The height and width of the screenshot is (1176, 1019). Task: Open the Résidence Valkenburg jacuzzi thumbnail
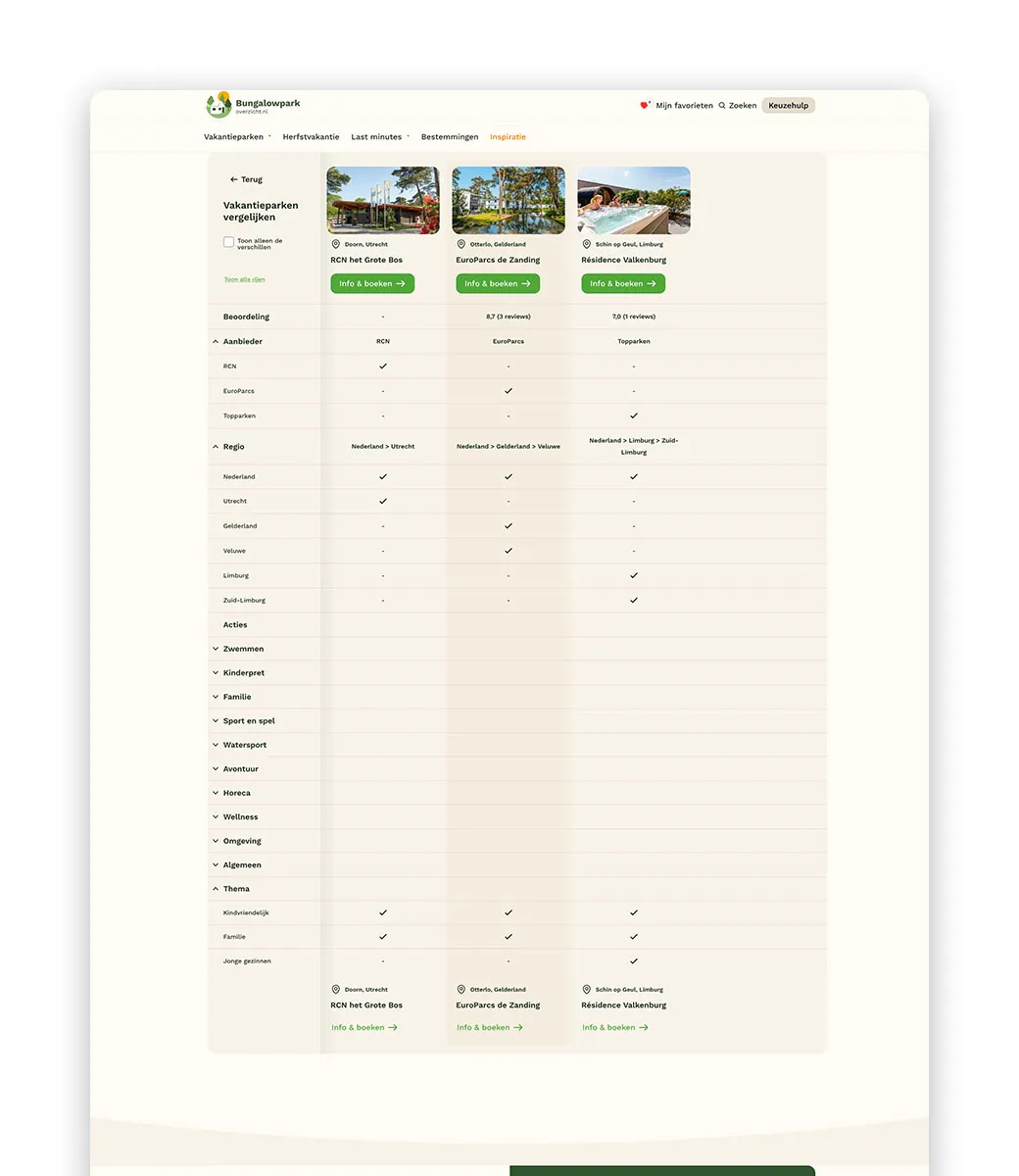(634, 201)
